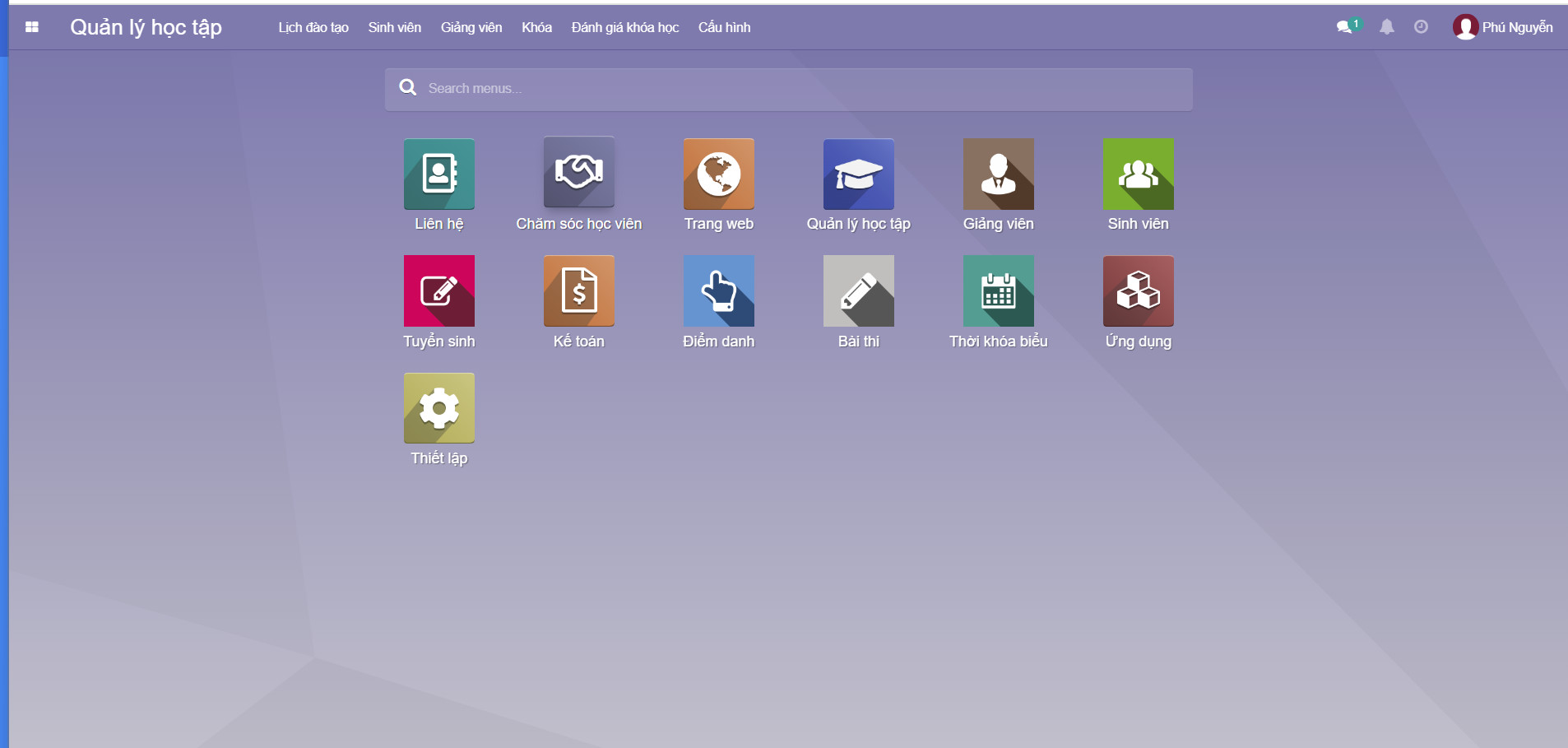Open the Ứng dụng apps module
Screen dimensions: 1568x748
[1138, 290]
